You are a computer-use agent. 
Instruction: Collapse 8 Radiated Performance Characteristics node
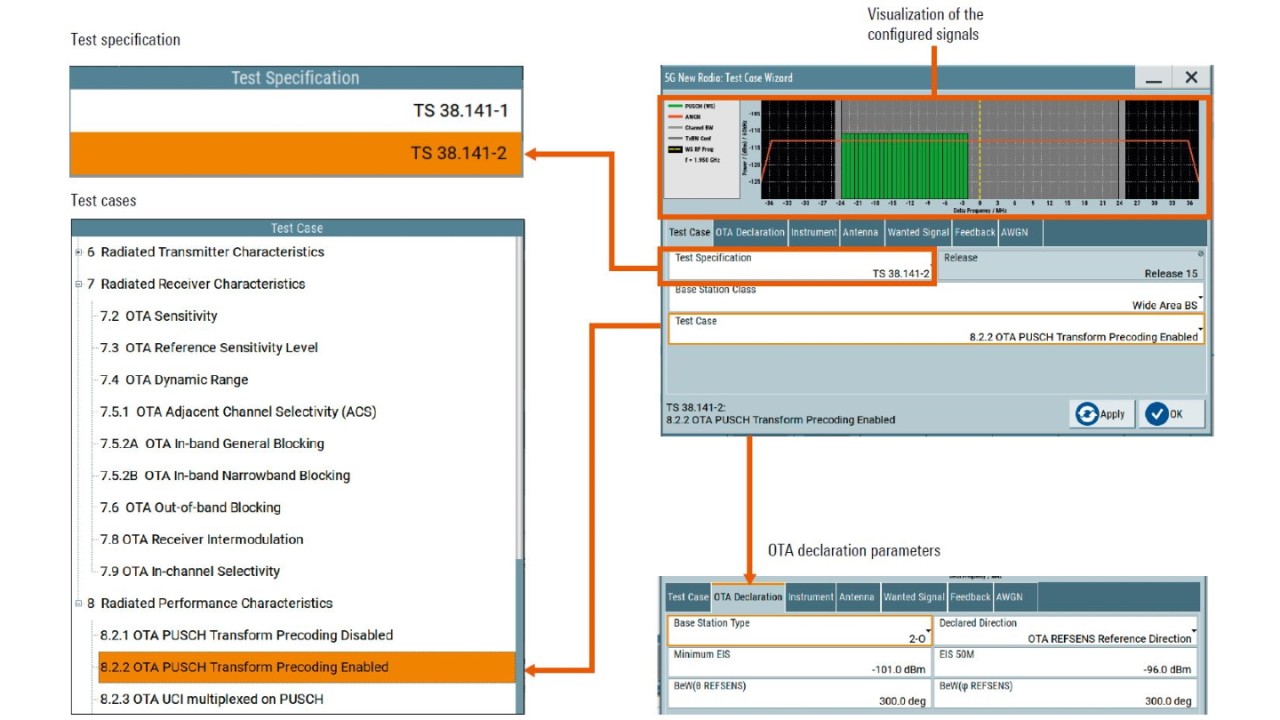79,603
